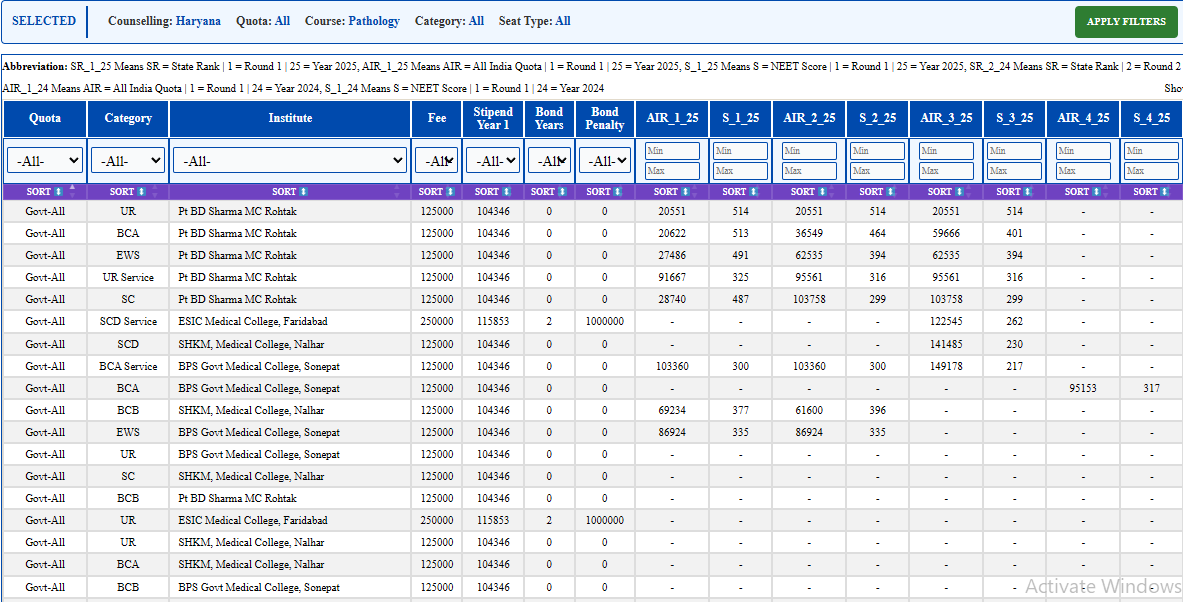Sort by Bond Years column
This screenshot has width=1183, height=602.
click(x=549, y=192)
